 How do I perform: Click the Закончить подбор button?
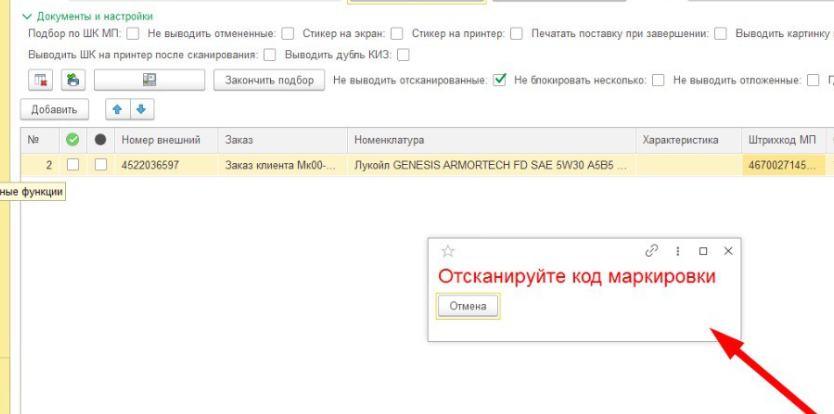pyautogui.click(x=269, y=80)
